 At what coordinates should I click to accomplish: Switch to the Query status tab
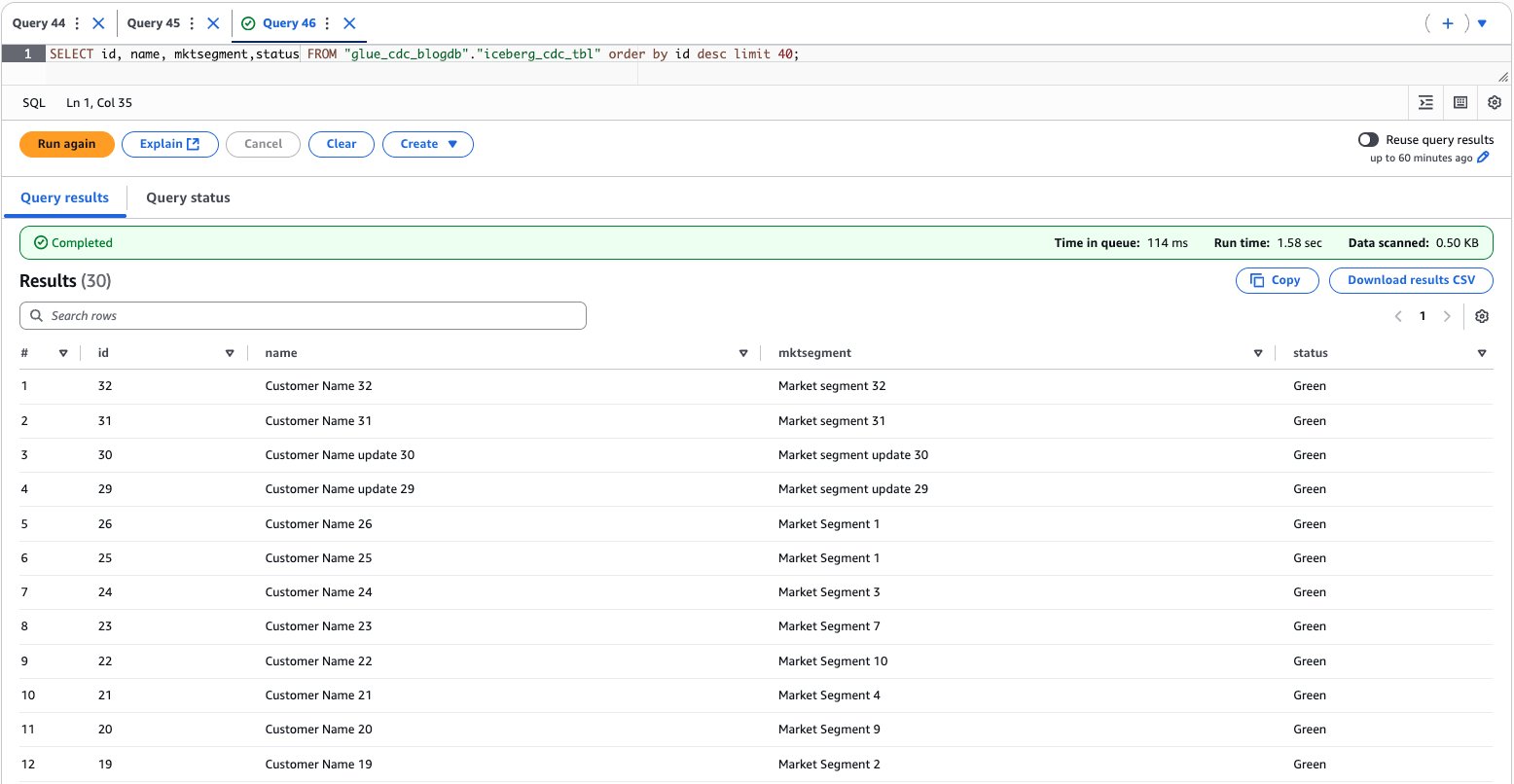[188, 197]
